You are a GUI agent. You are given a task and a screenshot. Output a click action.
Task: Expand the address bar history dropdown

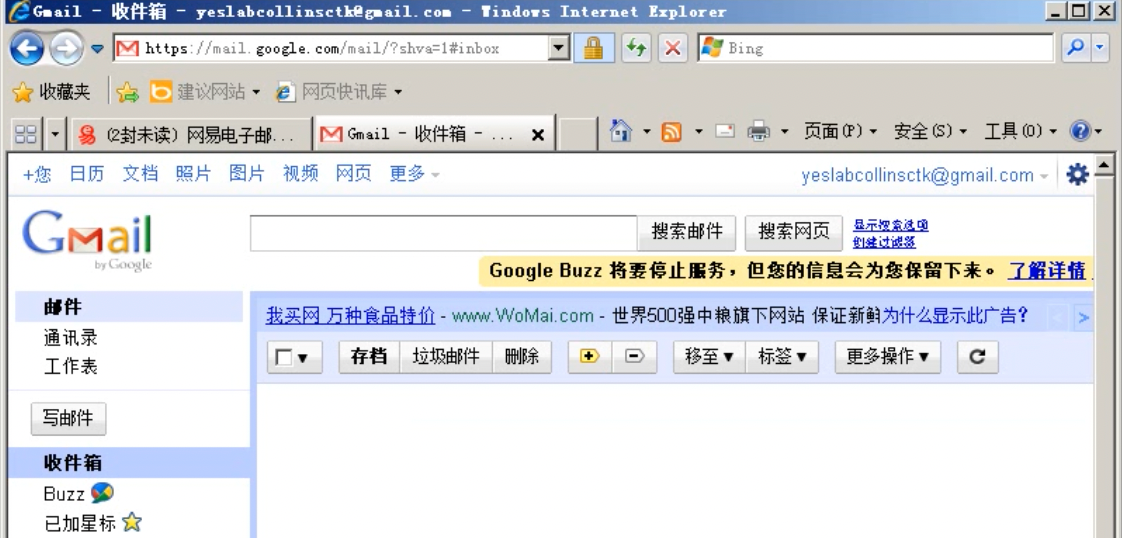coord(560,49)
